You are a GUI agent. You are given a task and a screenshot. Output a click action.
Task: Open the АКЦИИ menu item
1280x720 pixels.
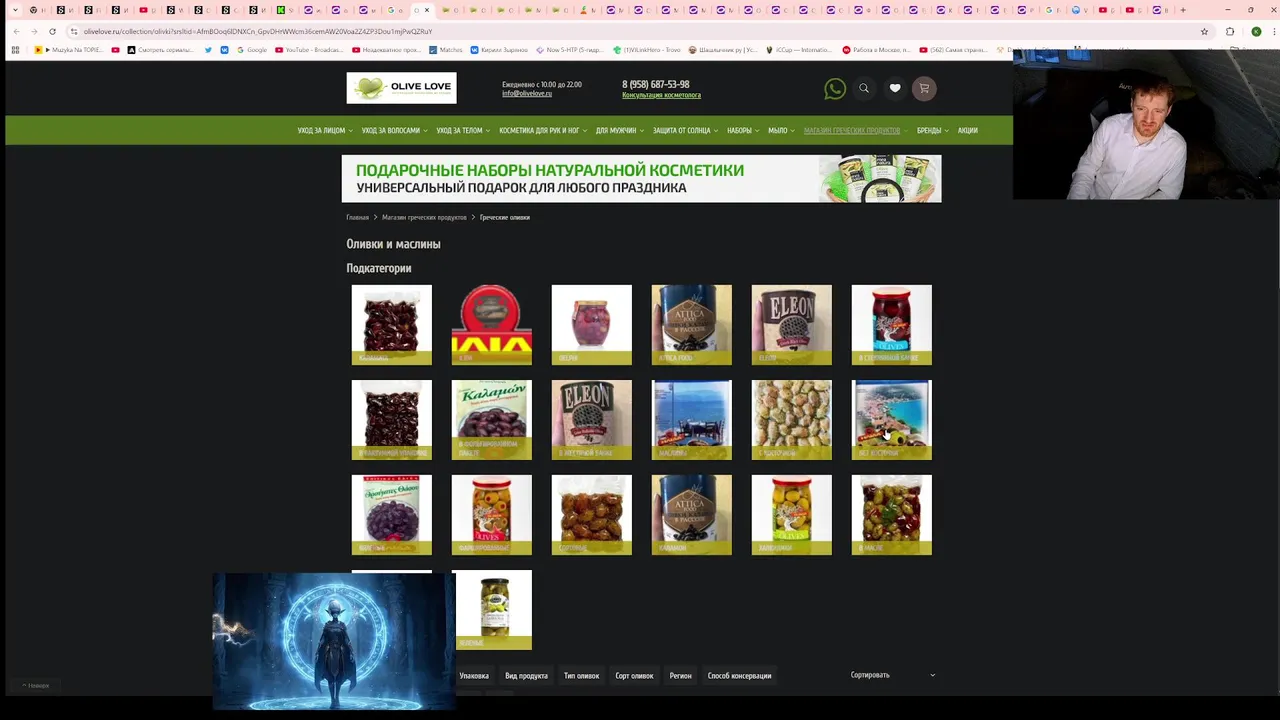click(967, 130)
